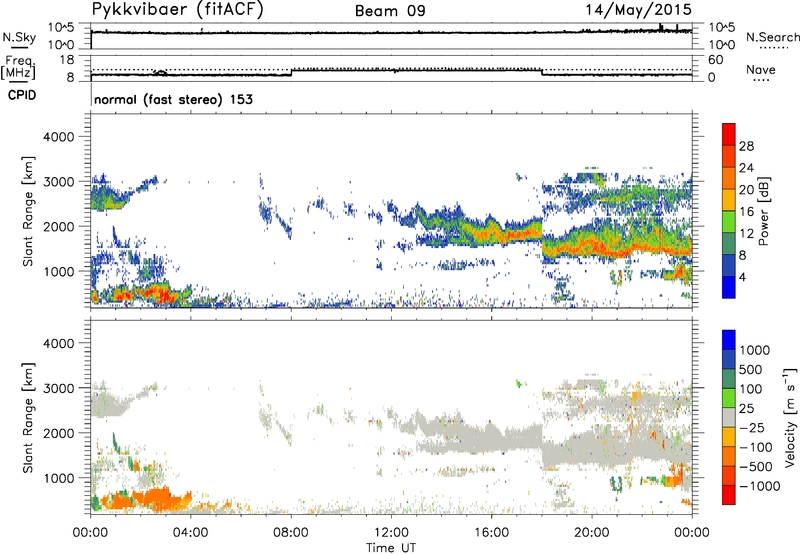Click the frequency step at 08:00
800x554 pixels.
click(x=291, y=72)
